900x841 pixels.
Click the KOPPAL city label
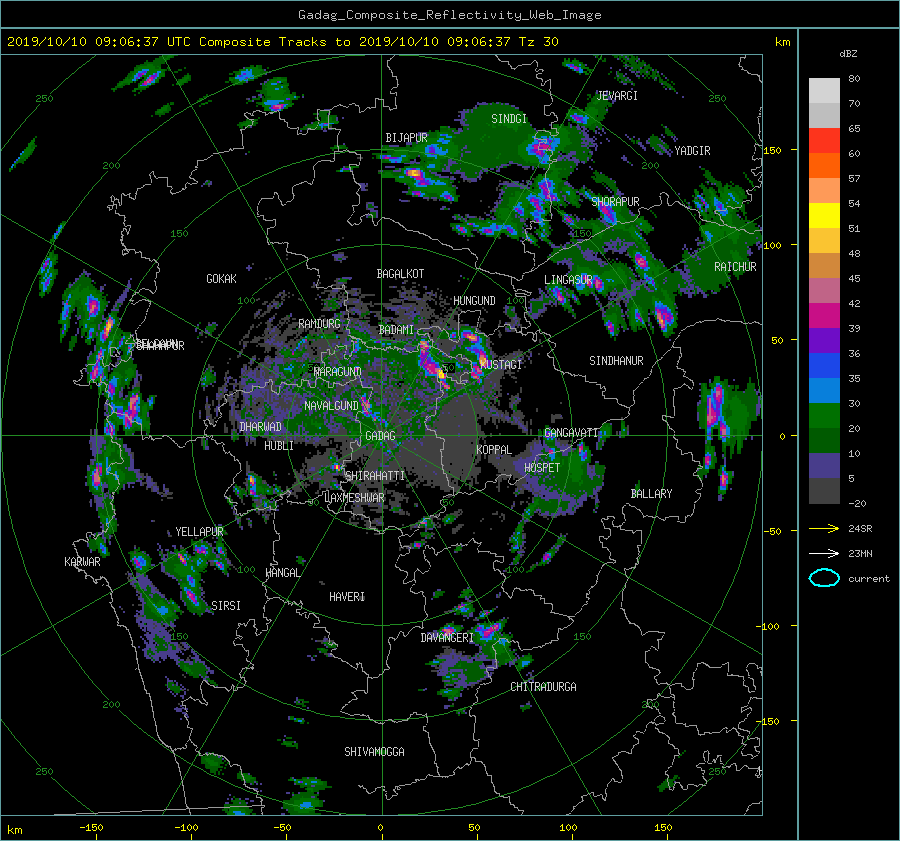point(494,450)
